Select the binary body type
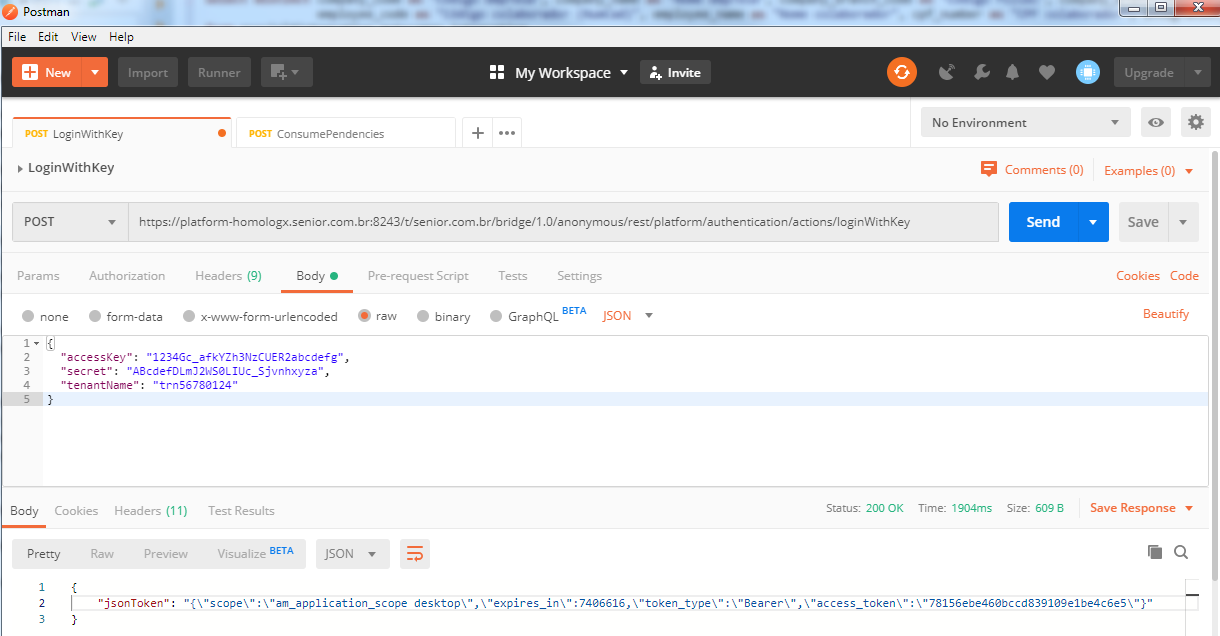 point(423,316)
